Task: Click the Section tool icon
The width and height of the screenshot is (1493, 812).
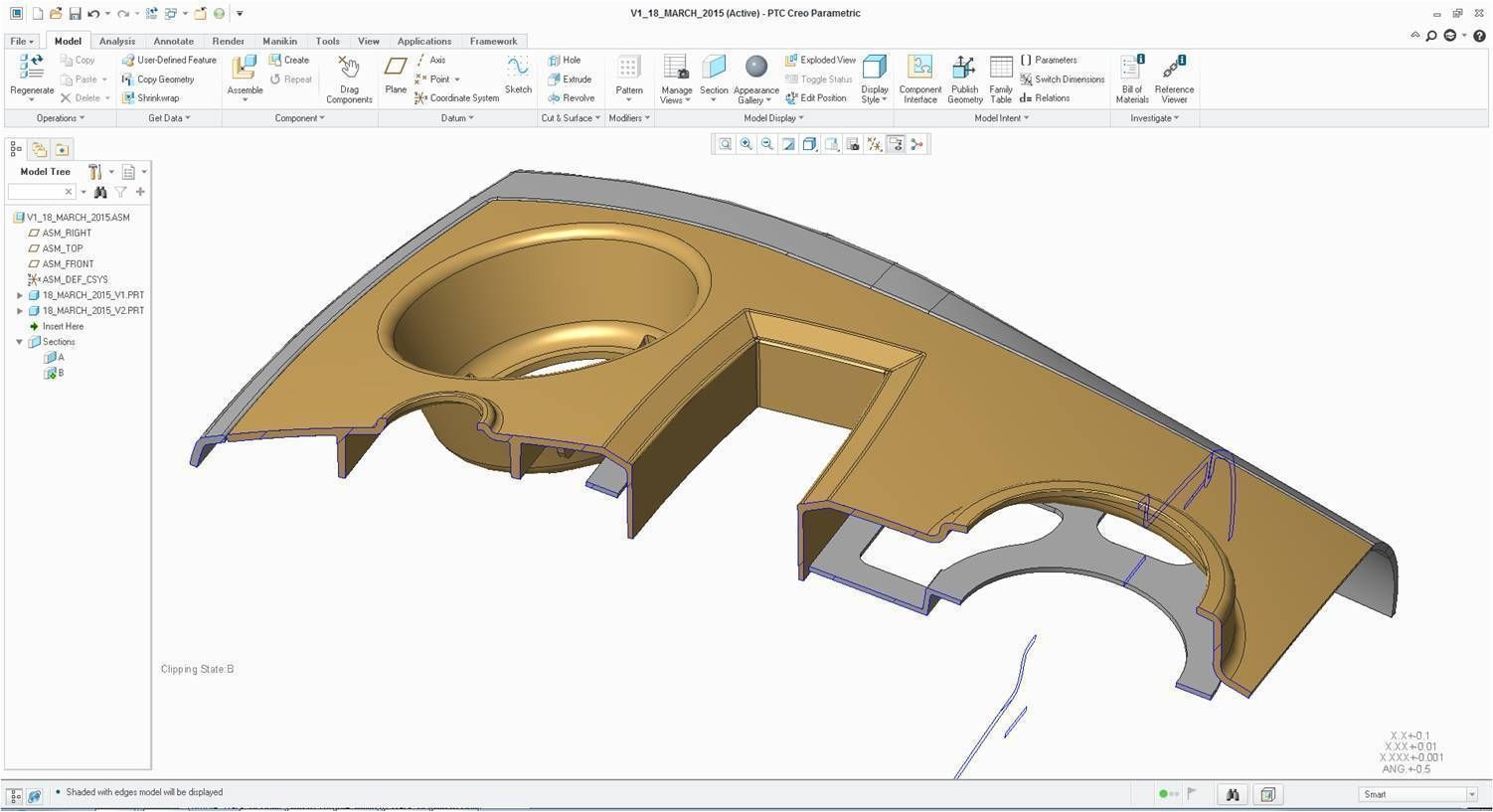Action: (x=714, y=68)
